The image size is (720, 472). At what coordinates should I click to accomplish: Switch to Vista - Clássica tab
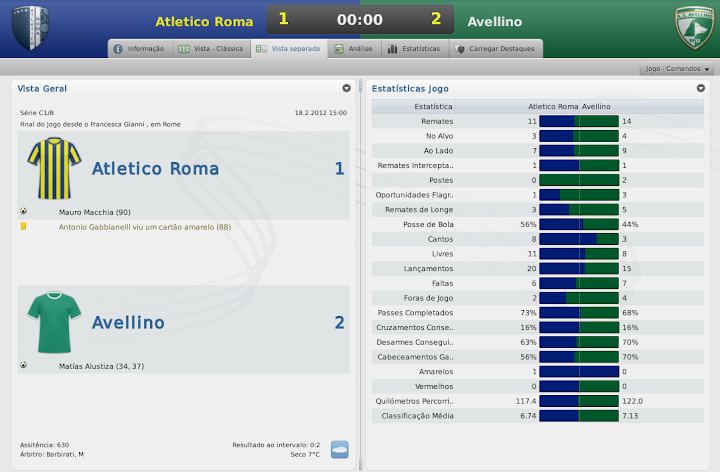pyautogui.click(x=209, y=48)
